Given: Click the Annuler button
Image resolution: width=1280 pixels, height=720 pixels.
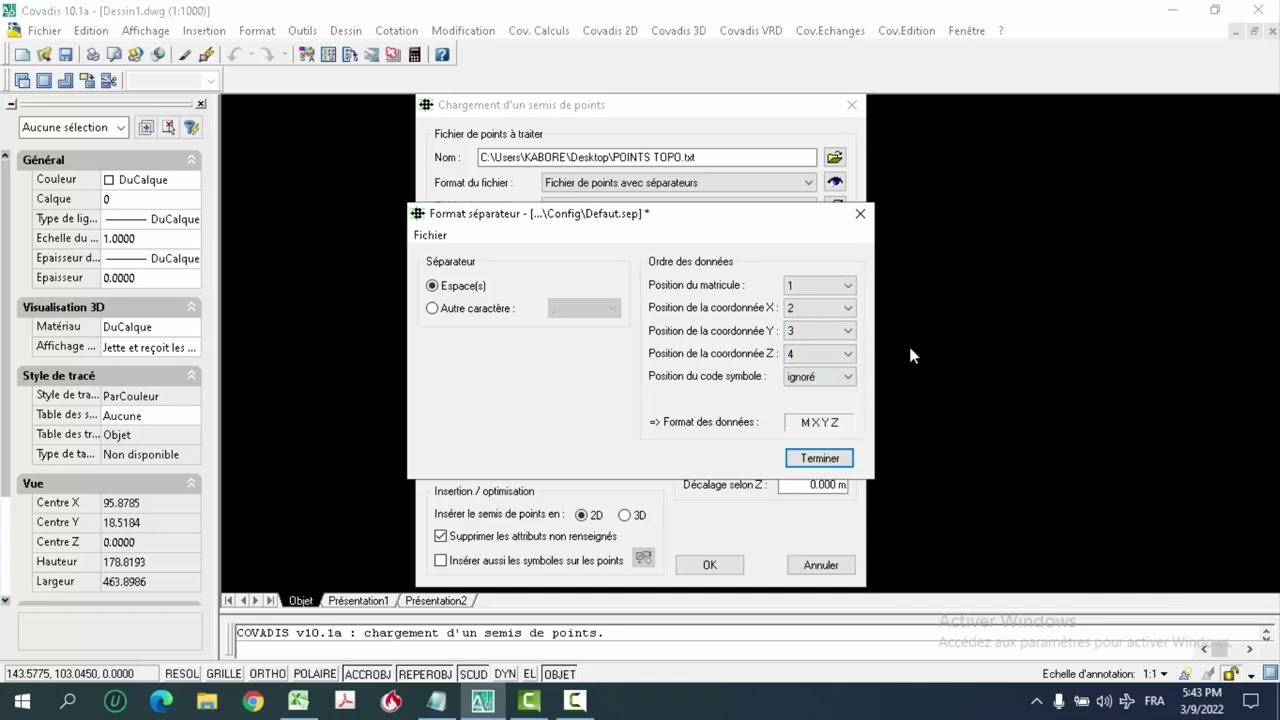Looking at the screenshot, I should click(x=820, y=565).
